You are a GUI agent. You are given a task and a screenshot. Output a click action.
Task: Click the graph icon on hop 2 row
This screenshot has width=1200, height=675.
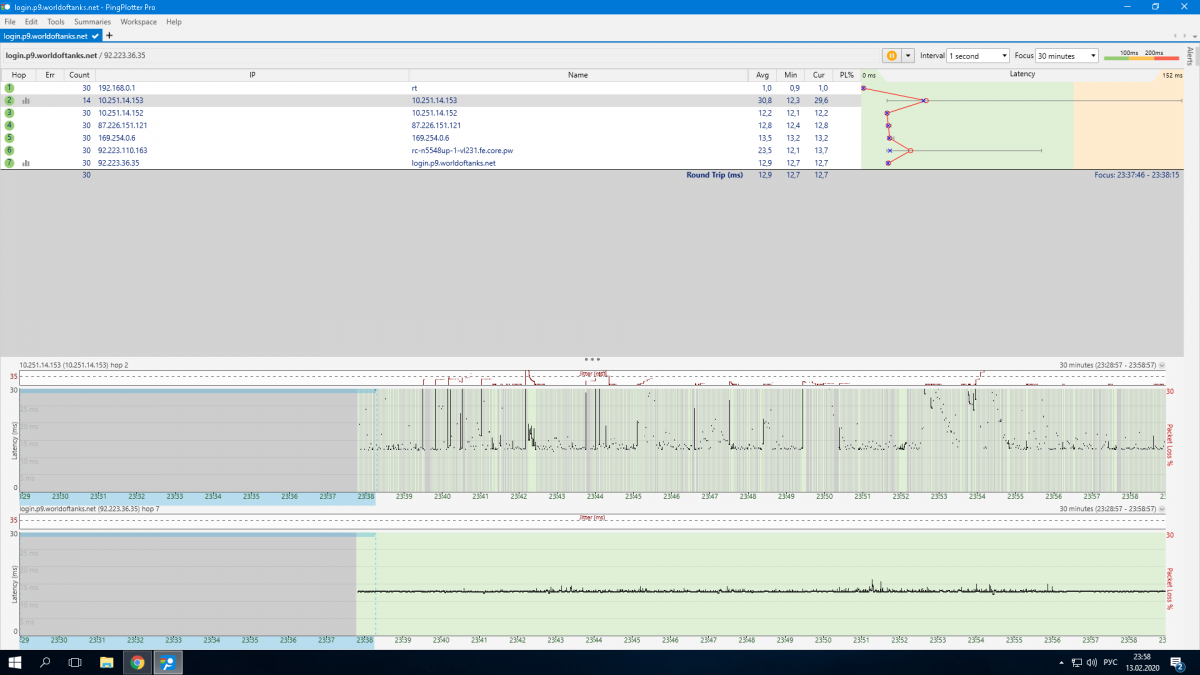coord(26,101)
